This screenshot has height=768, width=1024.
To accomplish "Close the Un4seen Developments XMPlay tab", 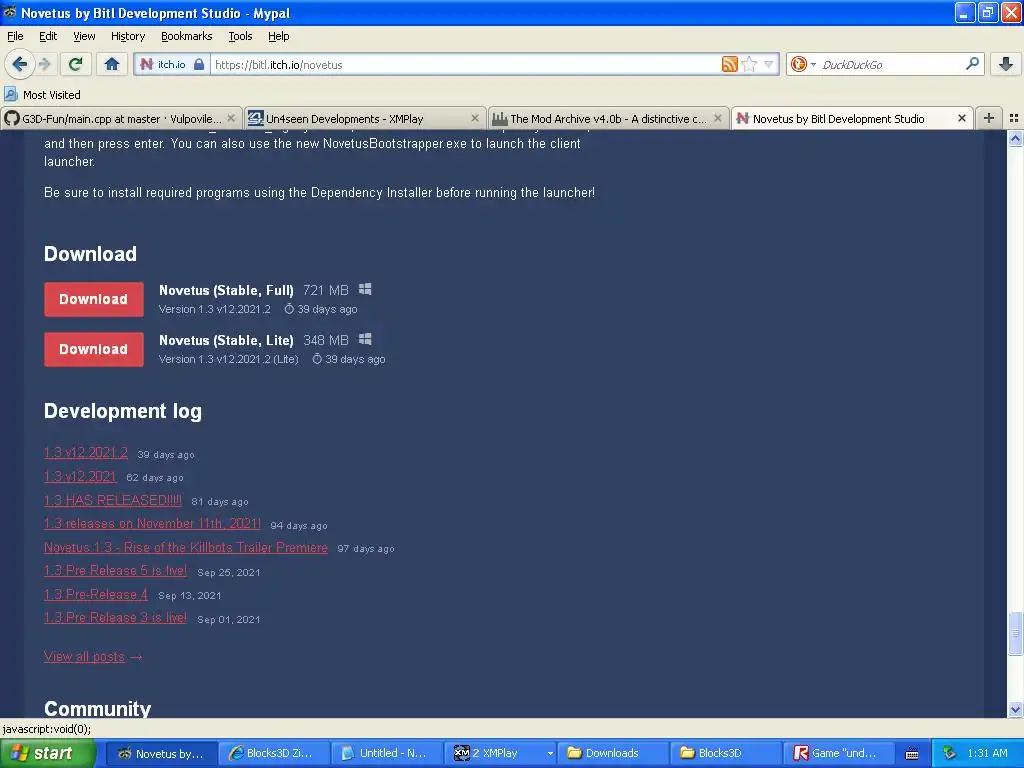I will [475, 118].
